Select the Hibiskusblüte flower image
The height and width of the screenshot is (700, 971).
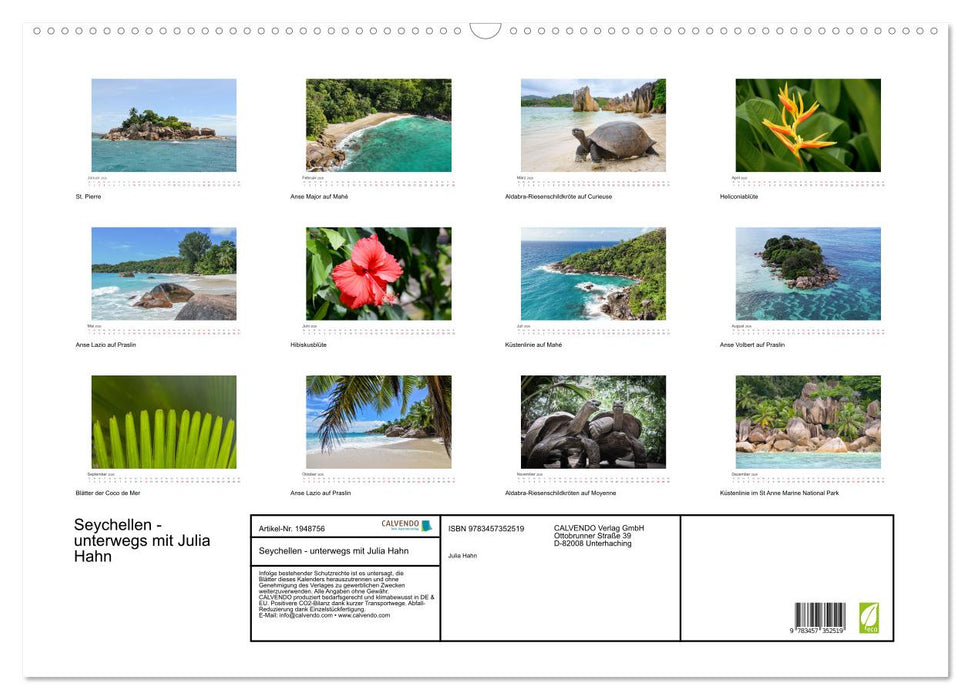click(378, 275)
